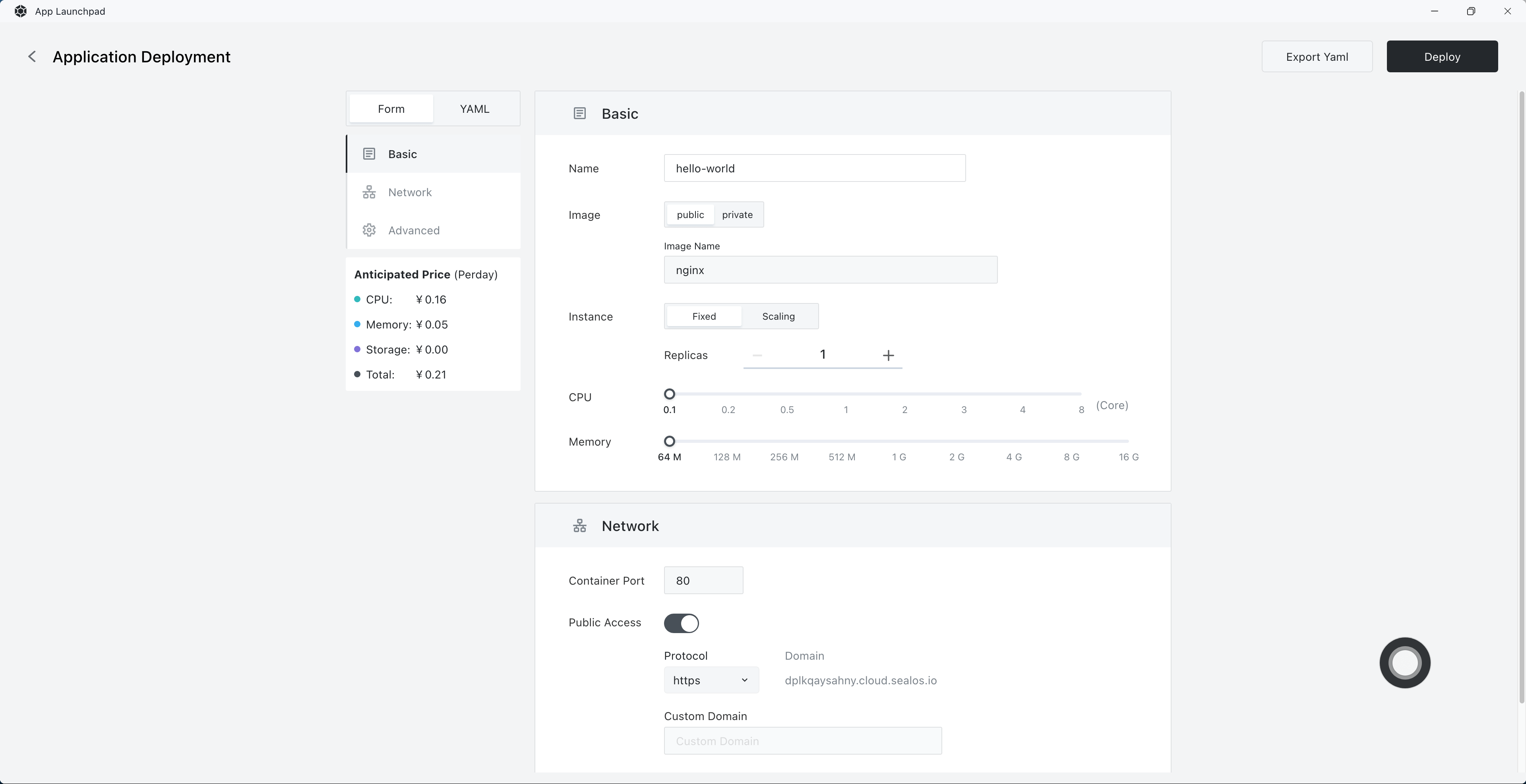This screenshot has width=1526, height=784.
Task: Decrease replicas with the minus icon
Action: 757,355
